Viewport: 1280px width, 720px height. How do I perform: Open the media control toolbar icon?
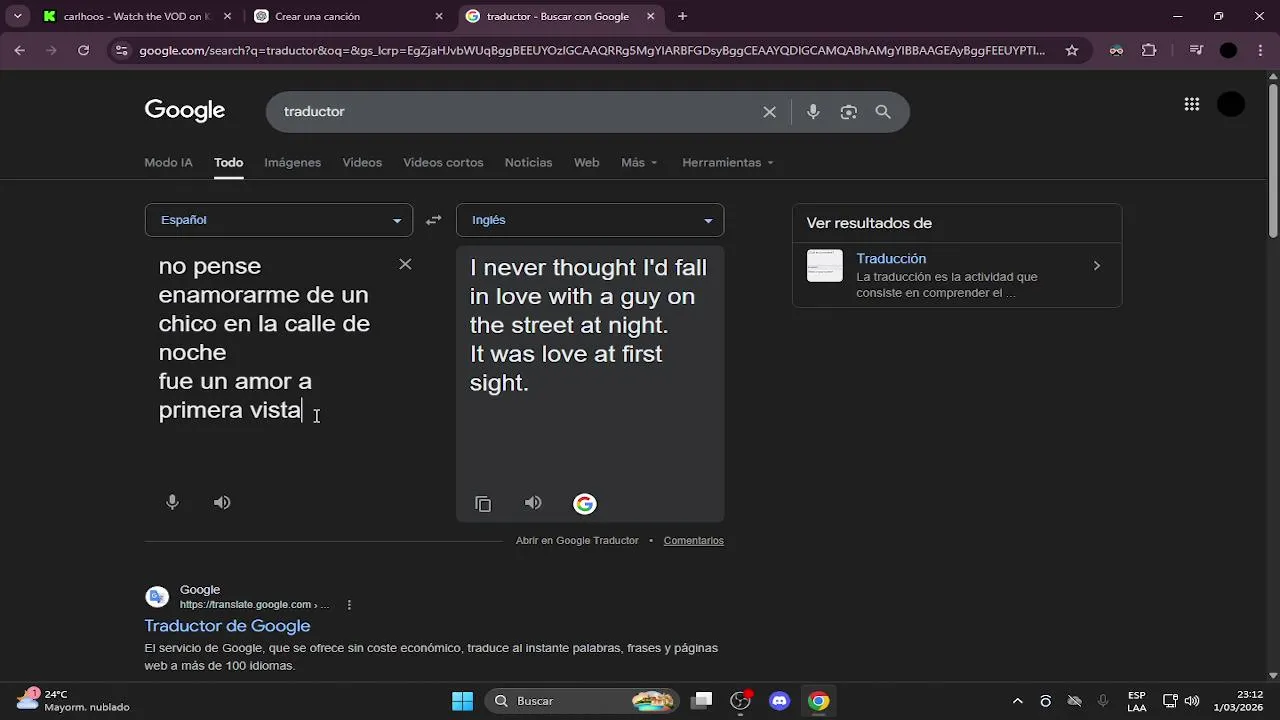click(x=1197, y=50)
